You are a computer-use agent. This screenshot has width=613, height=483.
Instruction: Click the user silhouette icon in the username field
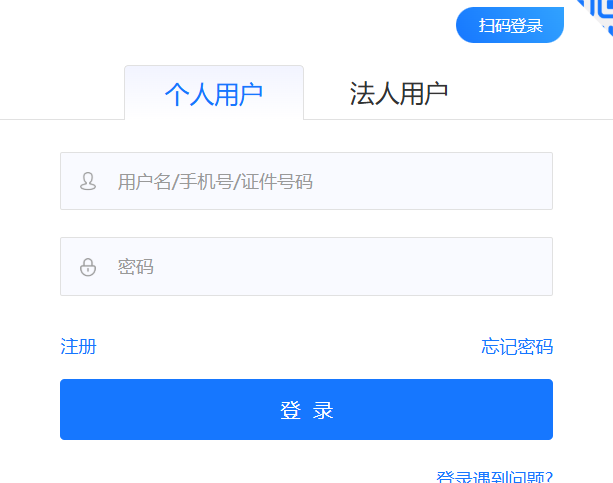88,182
